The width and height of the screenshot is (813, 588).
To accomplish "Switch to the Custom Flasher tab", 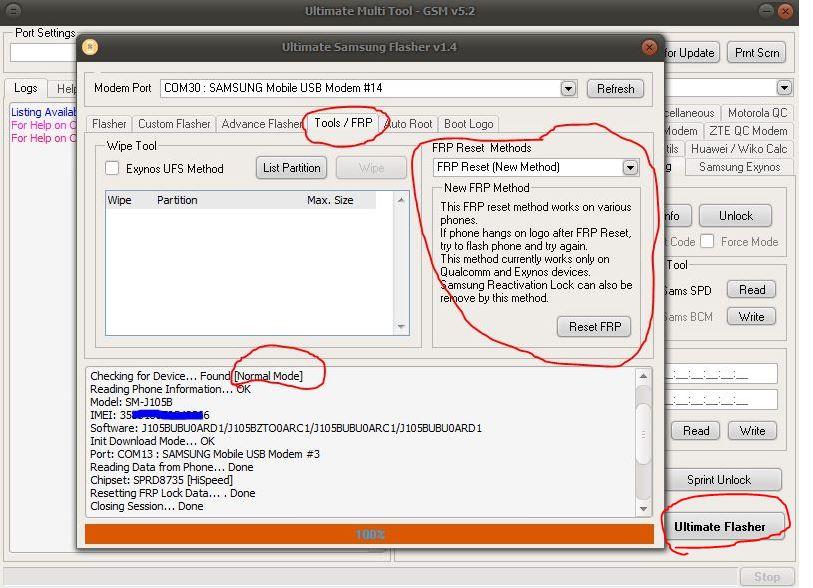I will (x=174, y=124).
